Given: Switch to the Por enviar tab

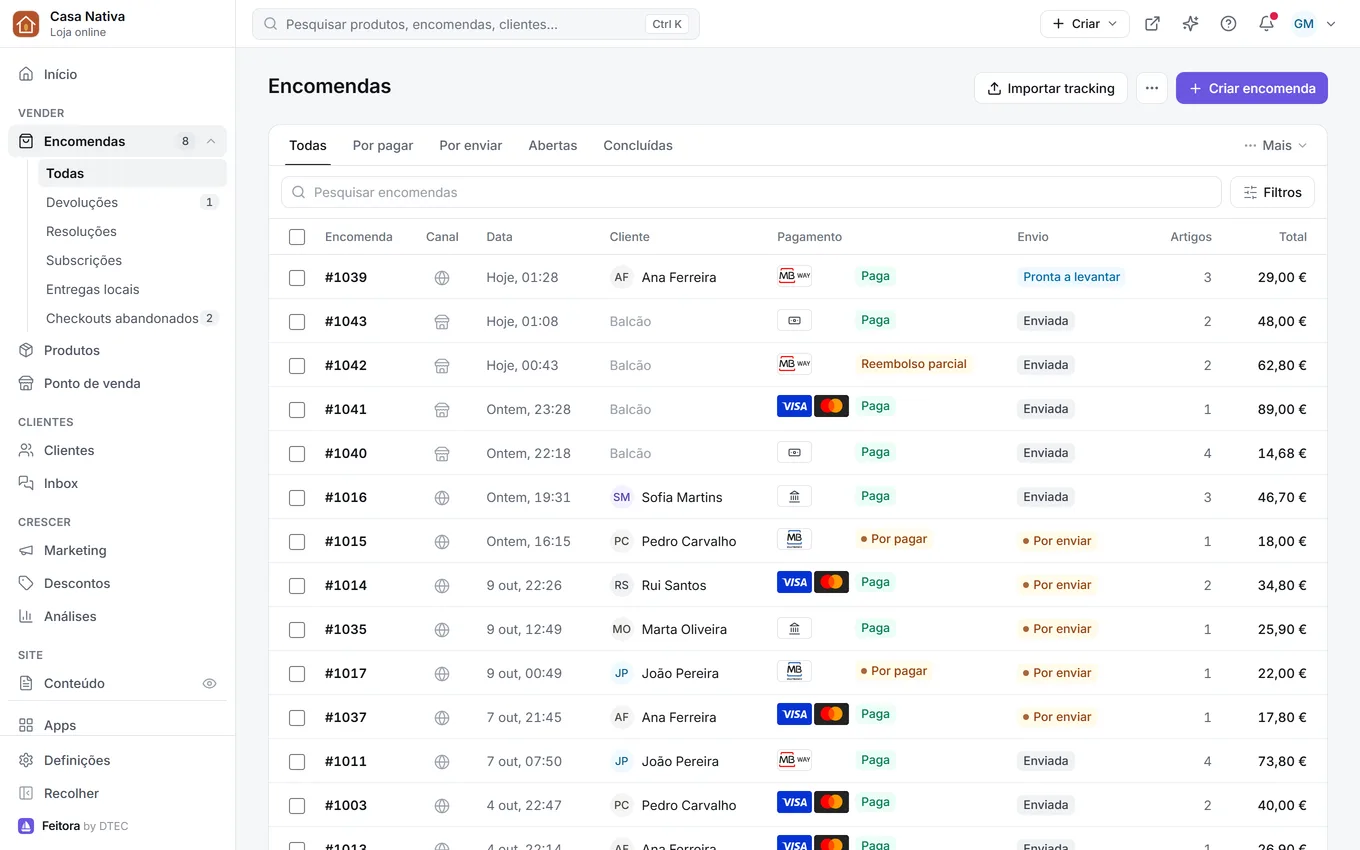Looking at the screenshot, I should pos(471,145).
